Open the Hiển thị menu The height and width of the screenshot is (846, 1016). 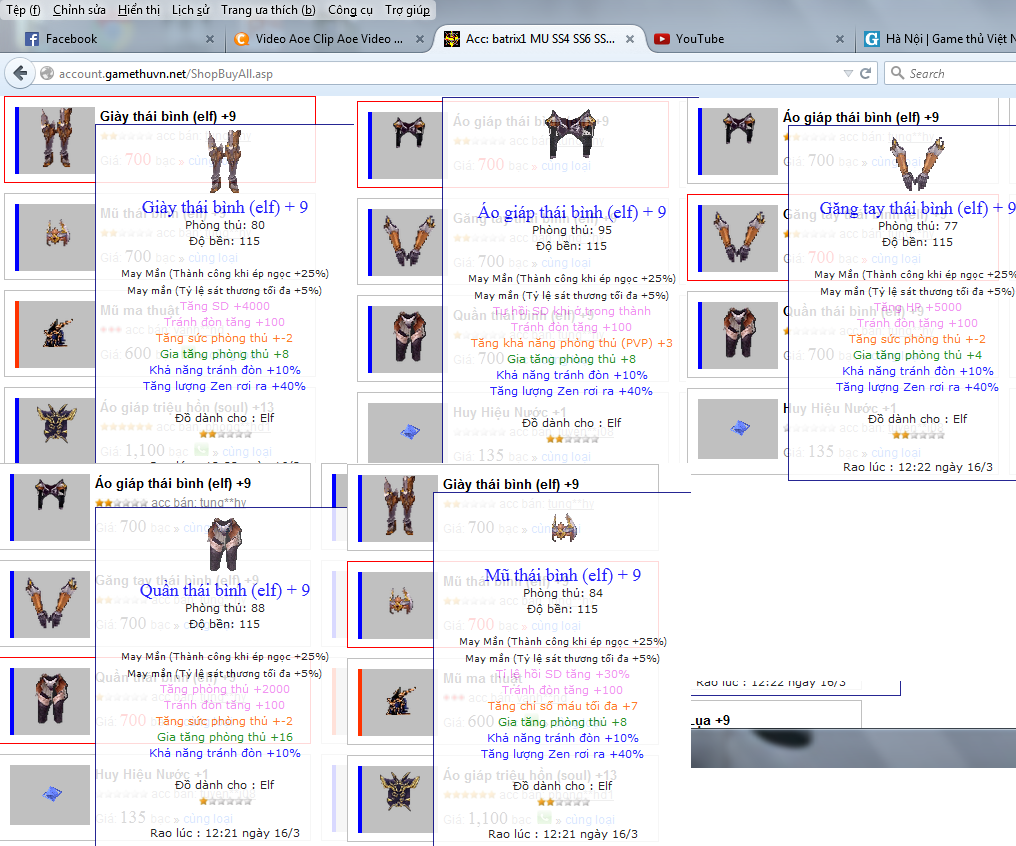click(139, 10)
